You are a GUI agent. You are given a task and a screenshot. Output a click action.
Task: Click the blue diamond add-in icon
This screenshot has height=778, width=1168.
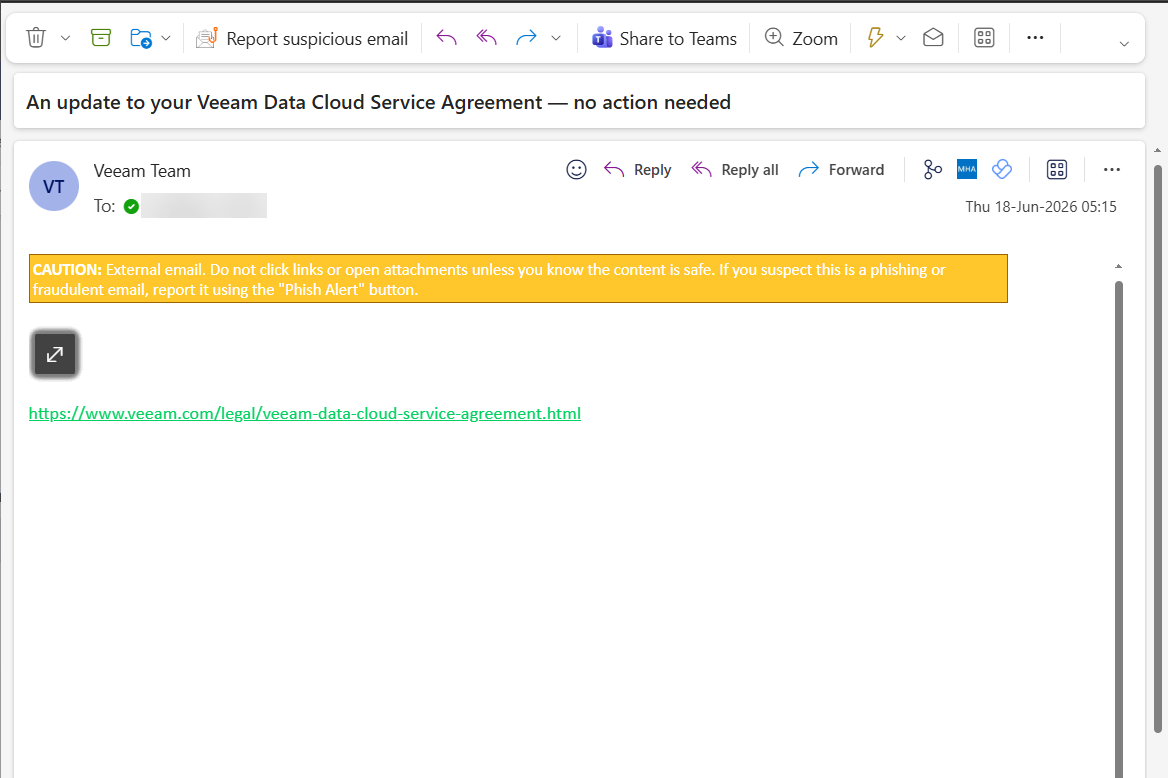pos(1002,169)
